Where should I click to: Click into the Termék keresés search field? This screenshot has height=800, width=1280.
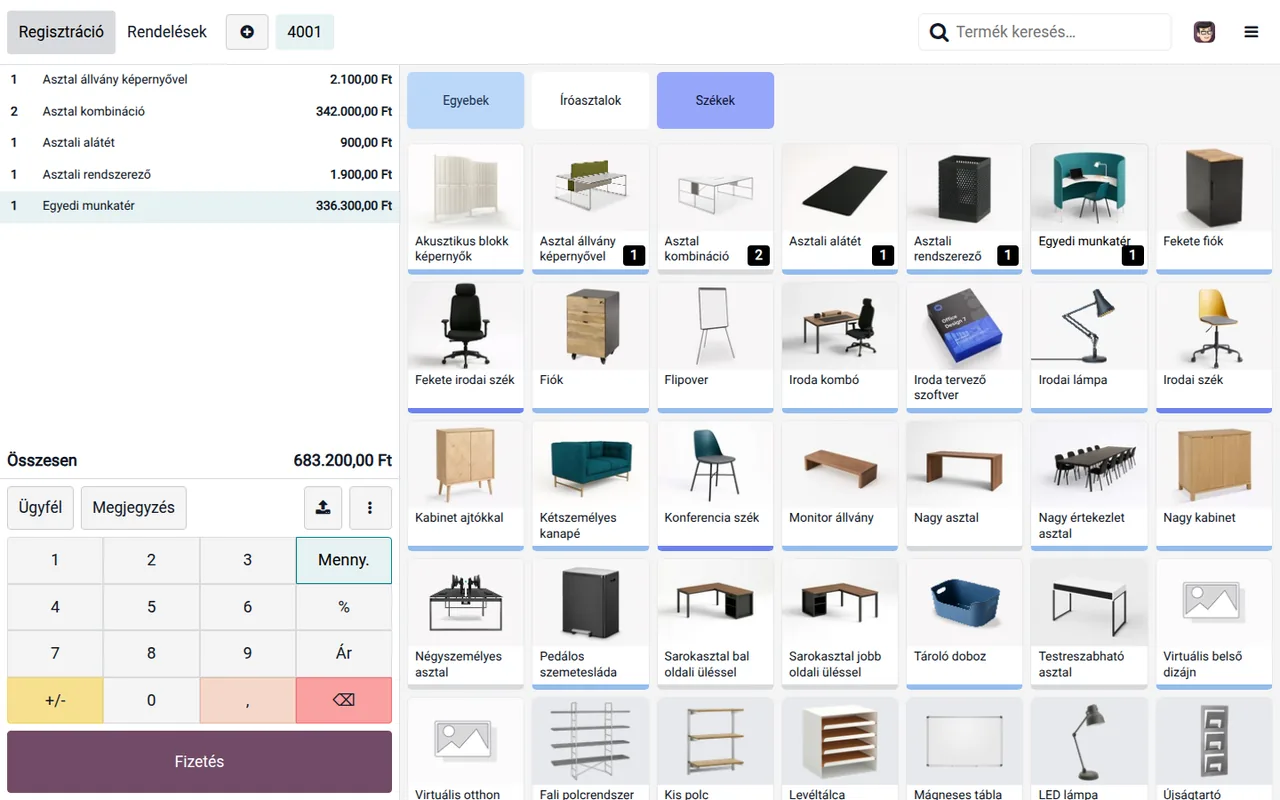click(1045, 32)
